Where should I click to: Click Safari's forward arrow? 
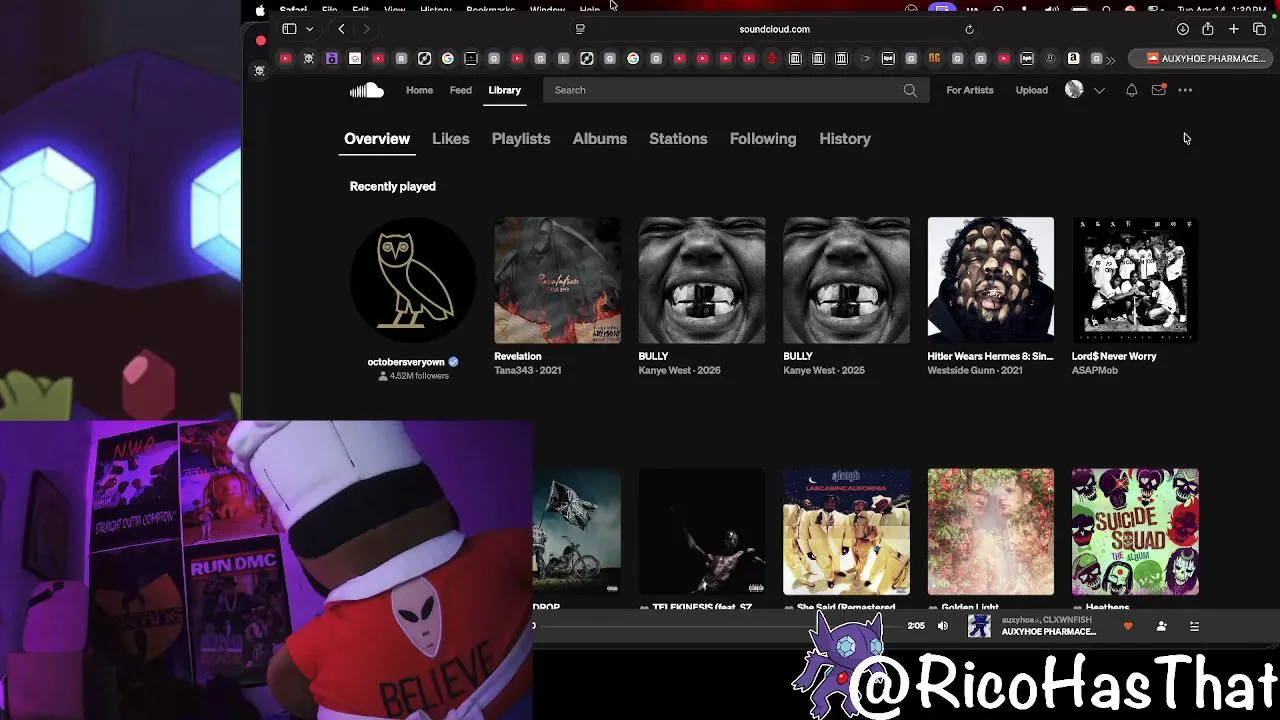click(x=366, y=29)
